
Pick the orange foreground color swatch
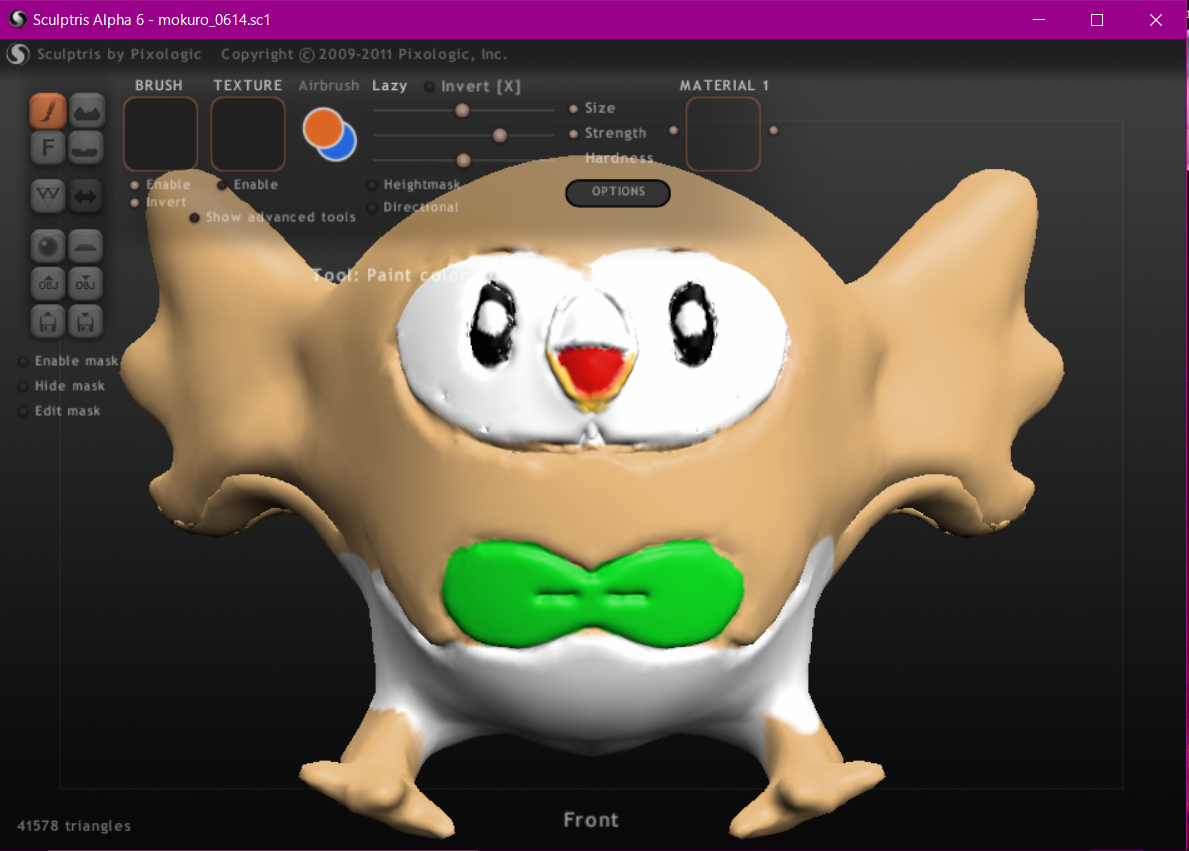point(322,126)
